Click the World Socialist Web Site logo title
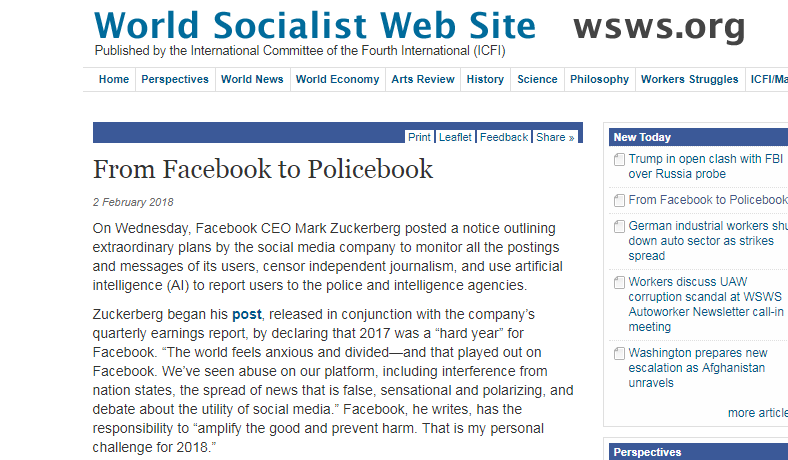 point(315,25)
